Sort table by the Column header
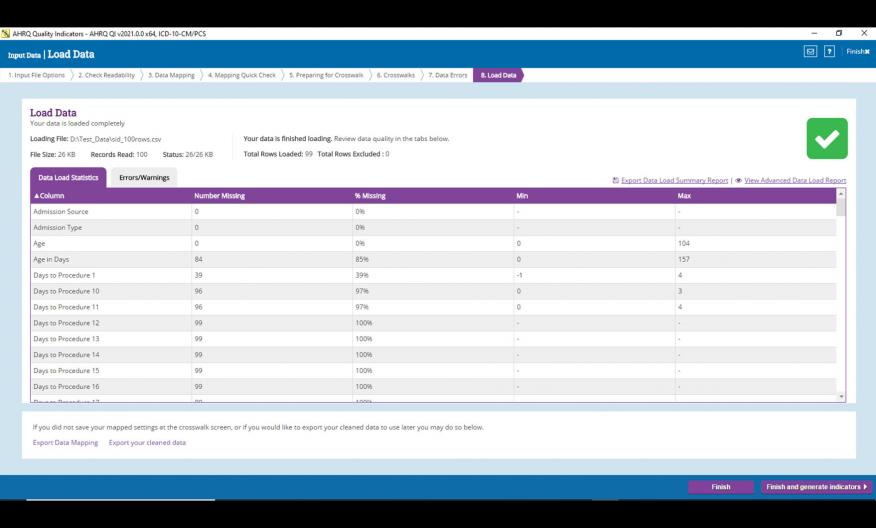Screen dimensions: 876x528 pos(49,196)
